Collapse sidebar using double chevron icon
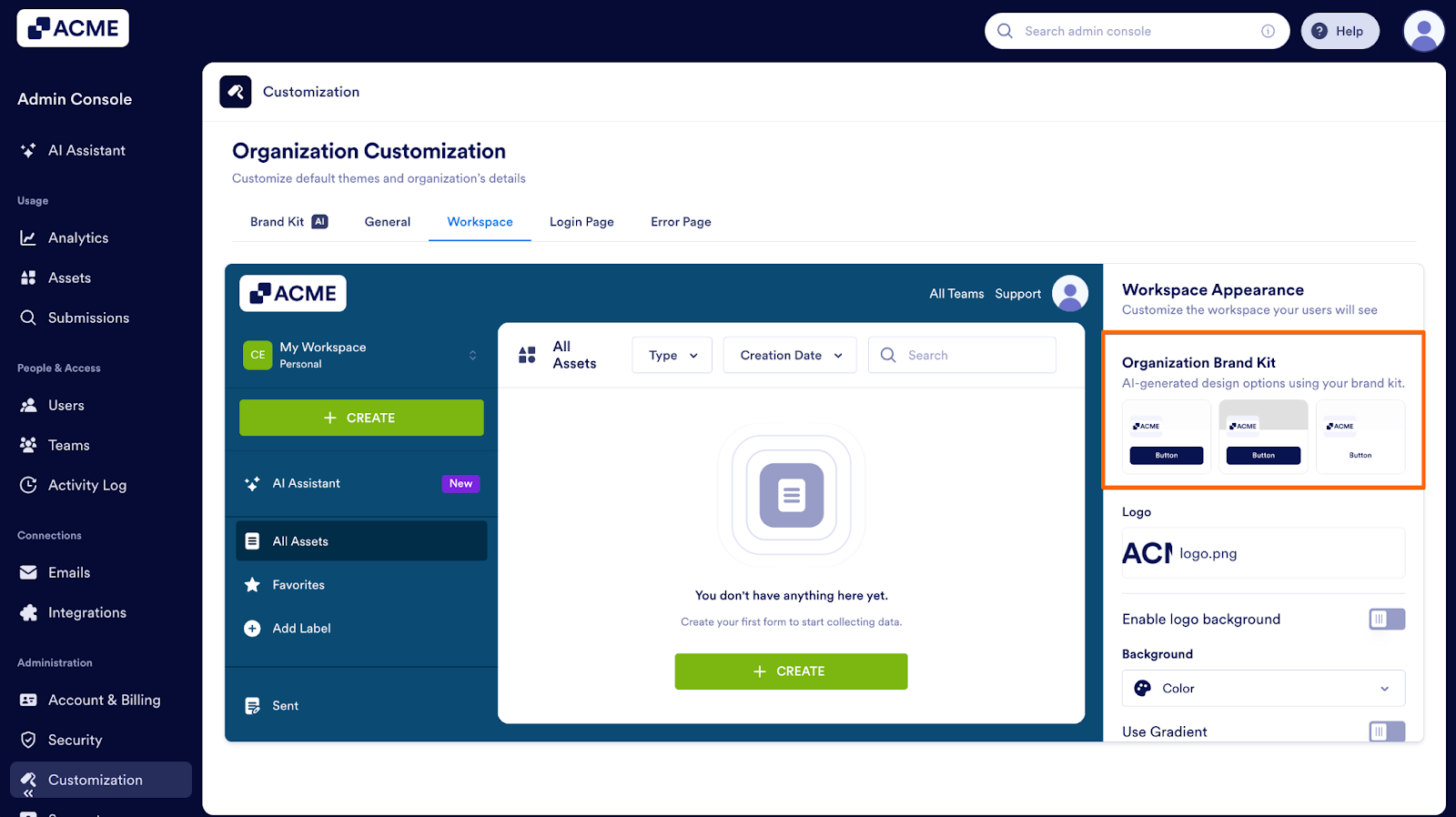1456x817 pixels. tap(28, 793)
